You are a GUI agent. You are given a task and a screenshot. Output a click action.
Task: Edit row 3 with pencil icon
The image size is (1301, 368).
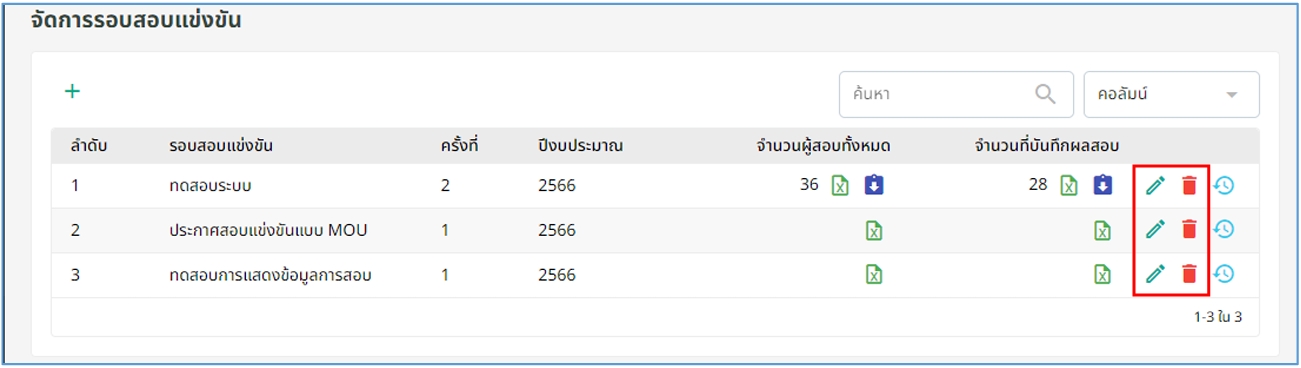point(1155,273)
